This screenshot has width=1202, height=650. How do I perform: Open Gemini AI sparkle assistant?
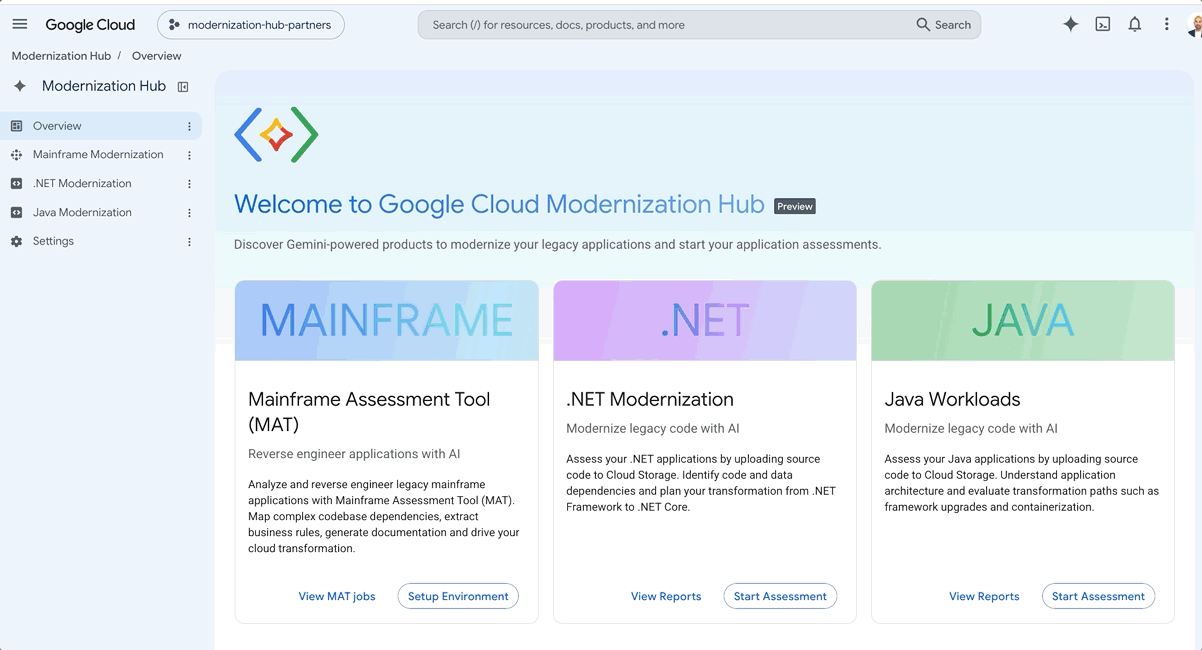pos(1070,24)
